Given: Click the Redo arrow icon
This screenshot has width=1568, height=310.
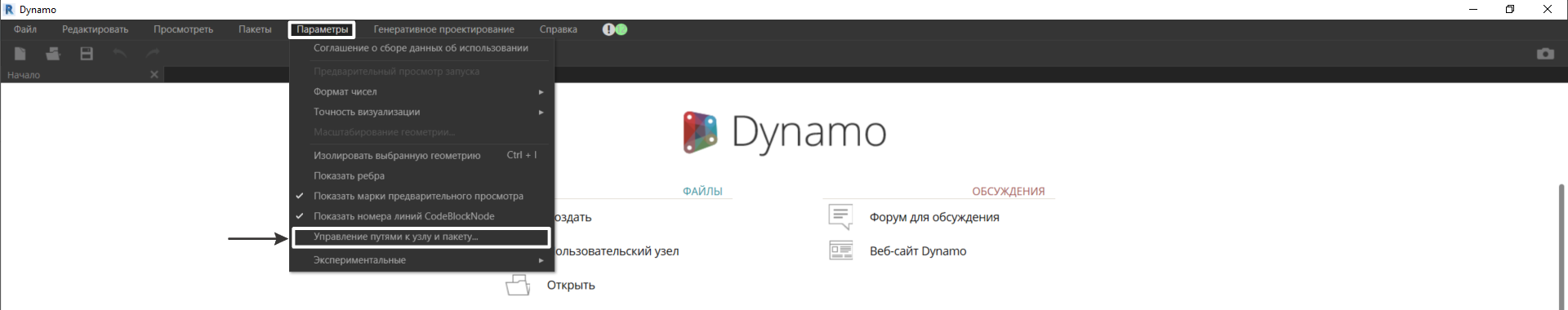Looking at the screenshot, I should (x=153, y=53).
